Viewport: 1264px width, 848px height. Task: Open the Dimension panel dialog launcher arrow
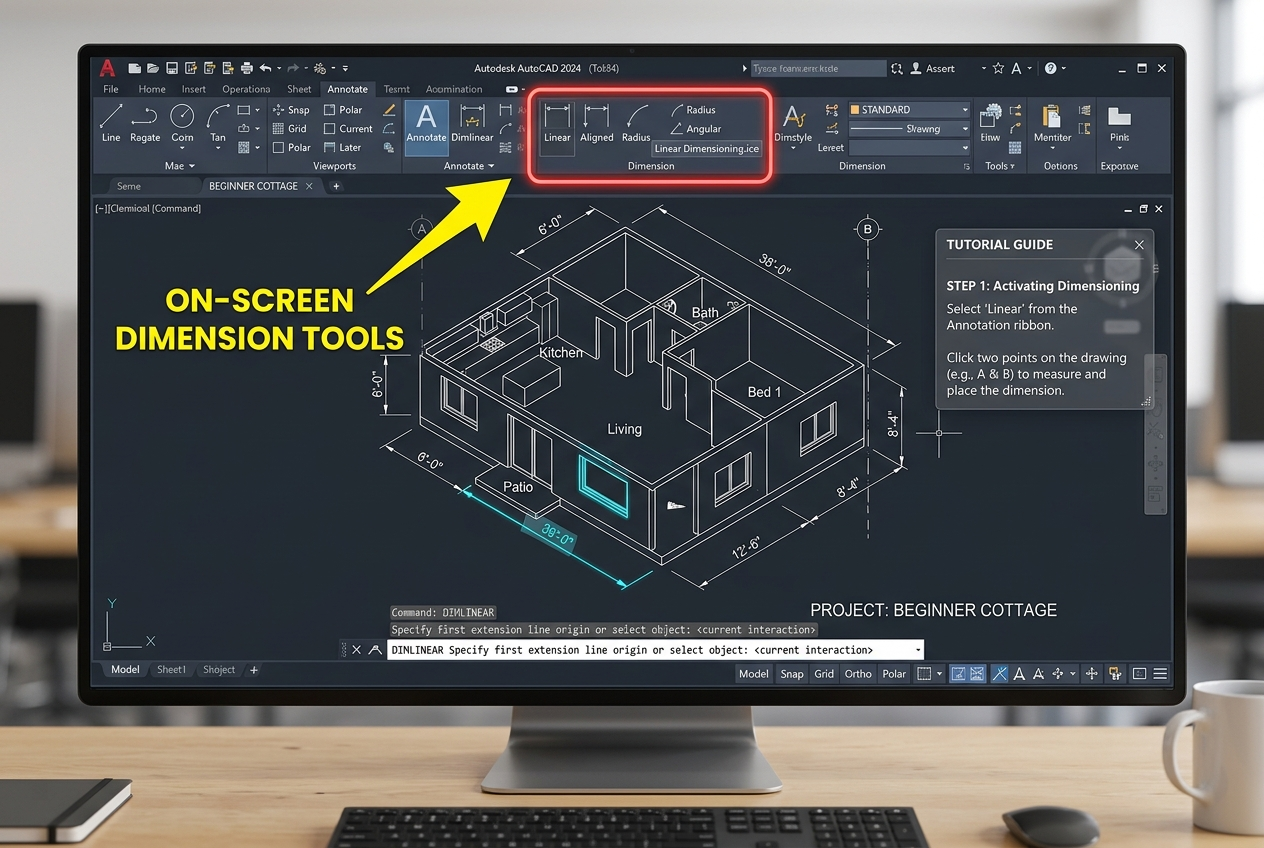click(966, 167)
